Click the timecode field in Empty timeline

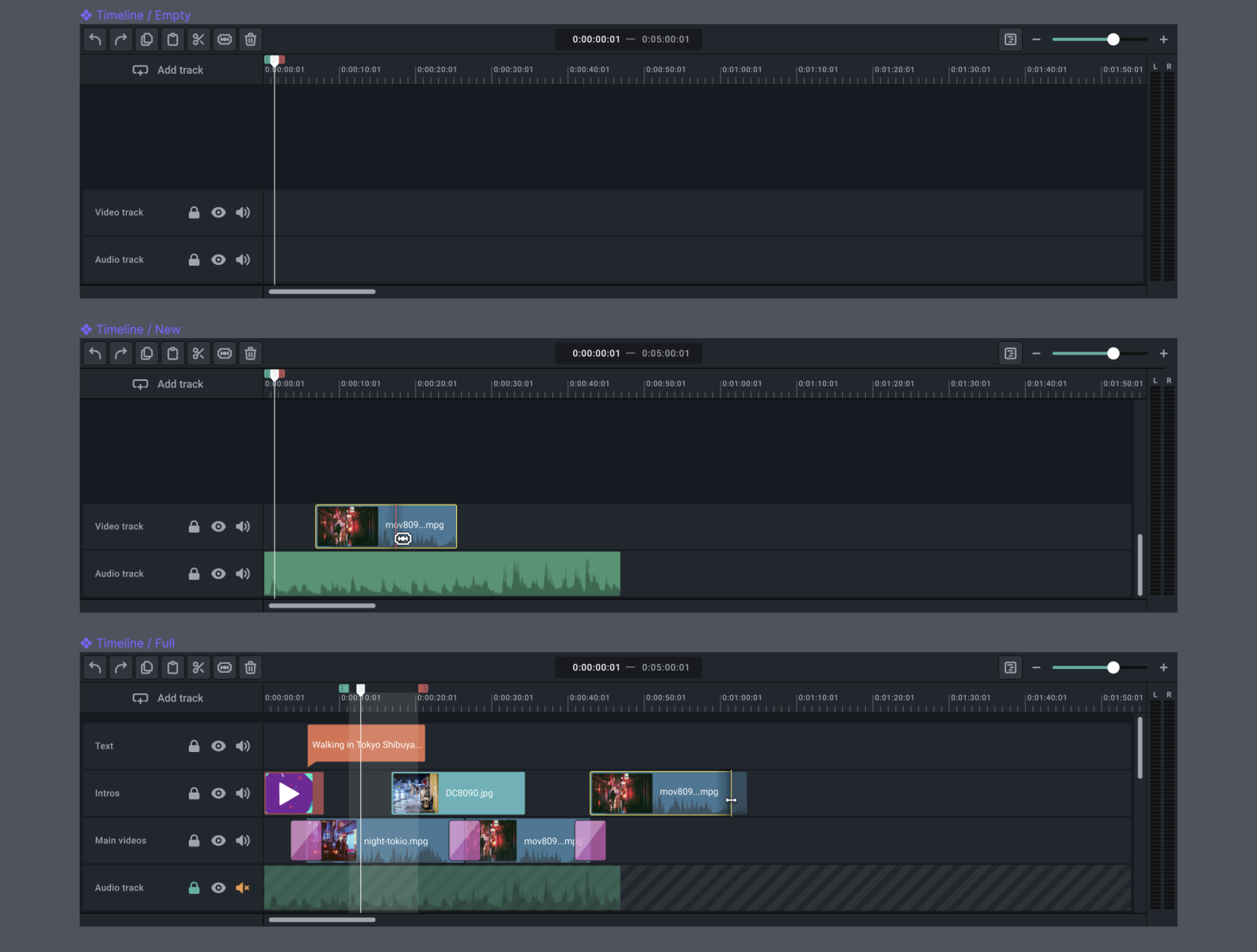click(x=628, y=39)
